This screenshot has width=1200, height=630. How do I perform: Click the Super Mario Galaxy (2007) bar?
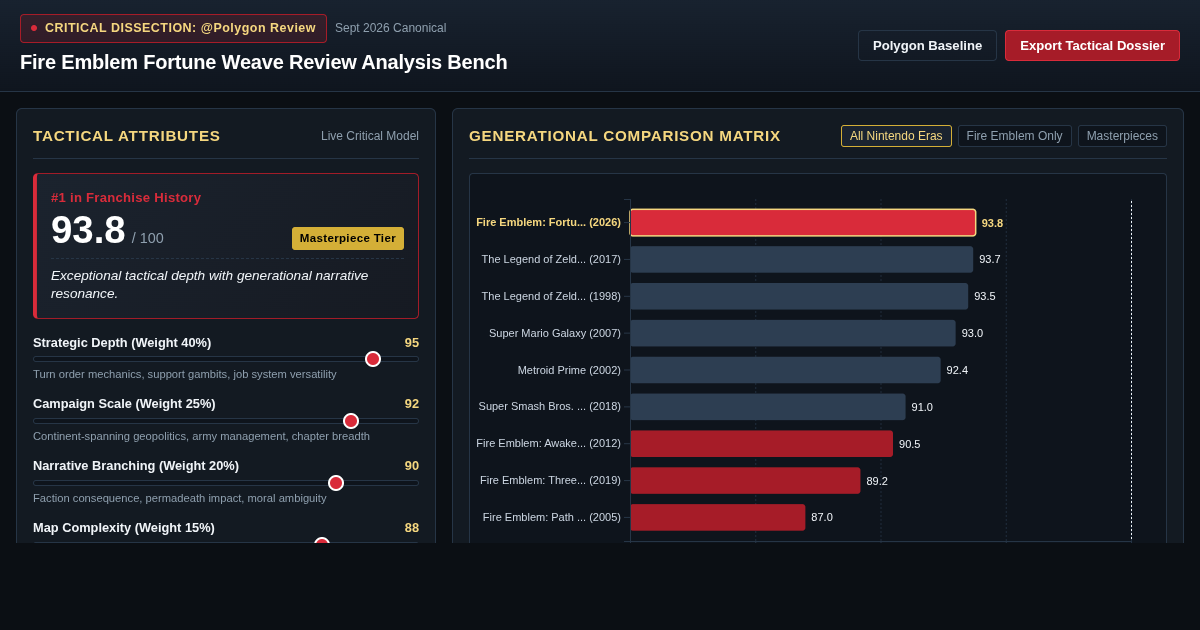point(793,333)
